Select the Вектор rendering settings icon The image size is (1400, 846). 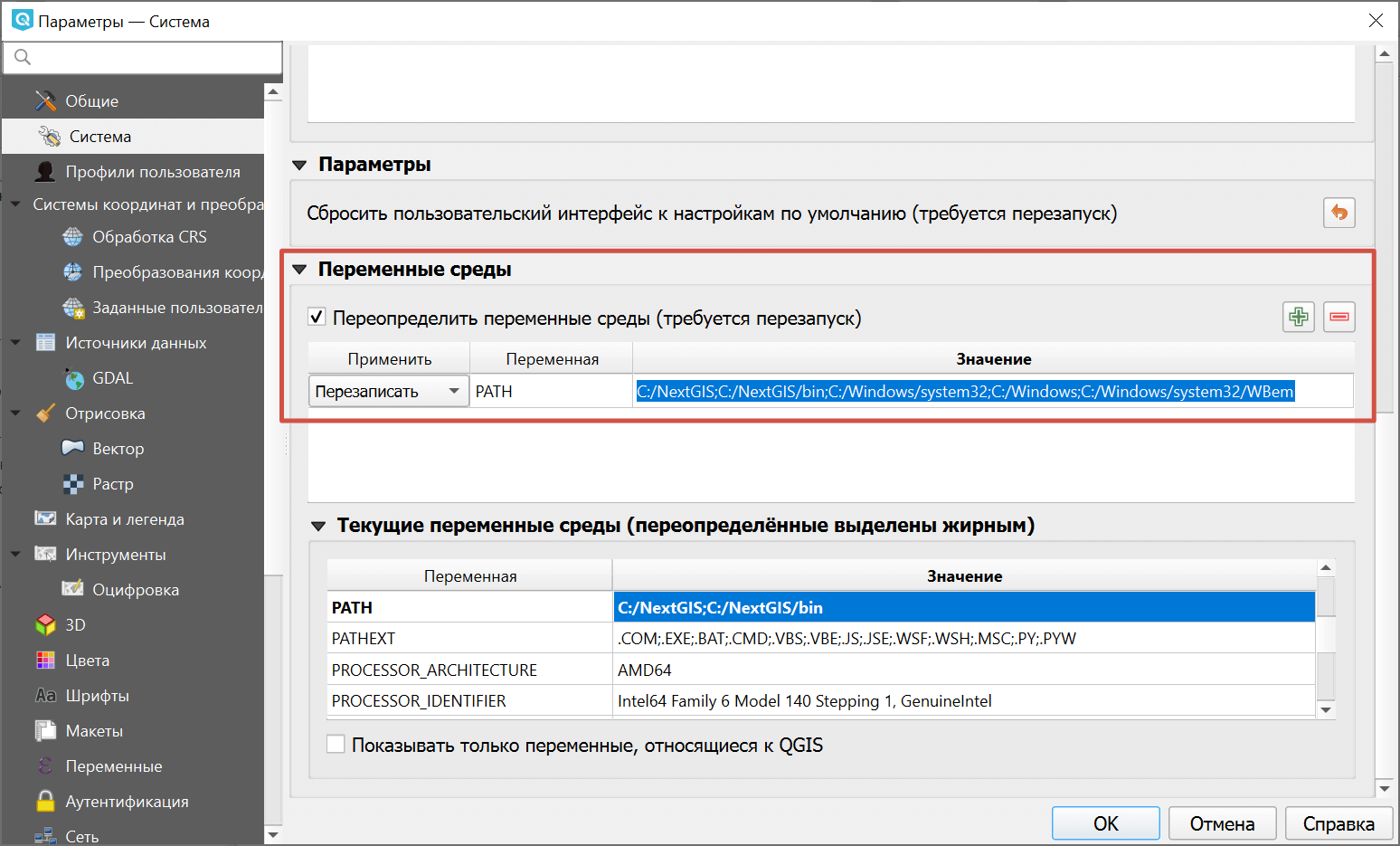(73, 448)
